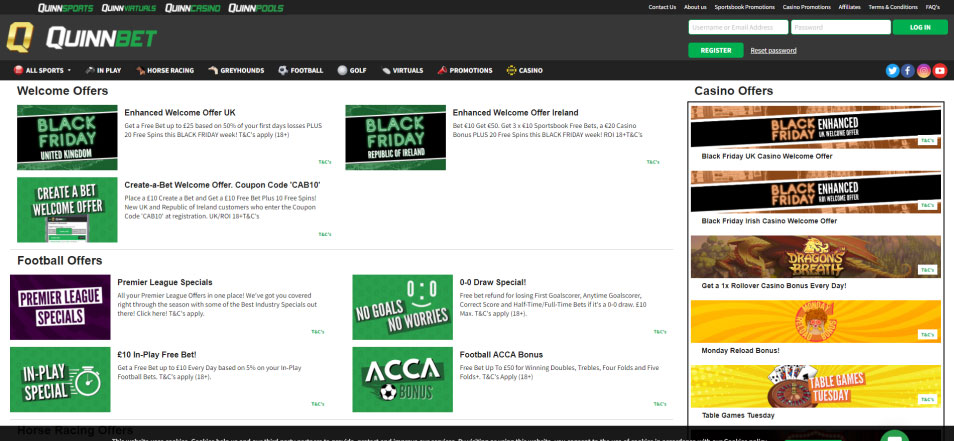This screenshot has width=954, height=441.
Task: Focus the Password field
Action: click(840, 27)
